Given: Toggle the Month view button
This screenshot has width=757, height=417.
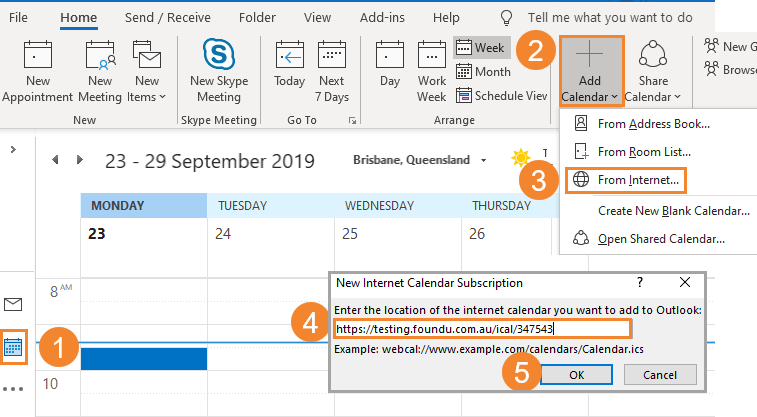Looking at the screenshot, I should (x=484, y=71).
